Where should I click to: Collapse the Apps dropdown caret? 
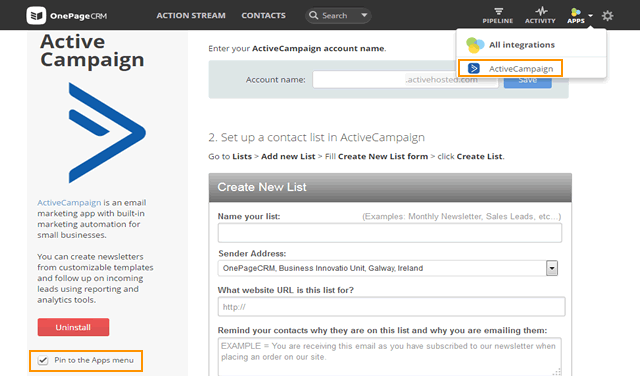[x=590, y=16]
